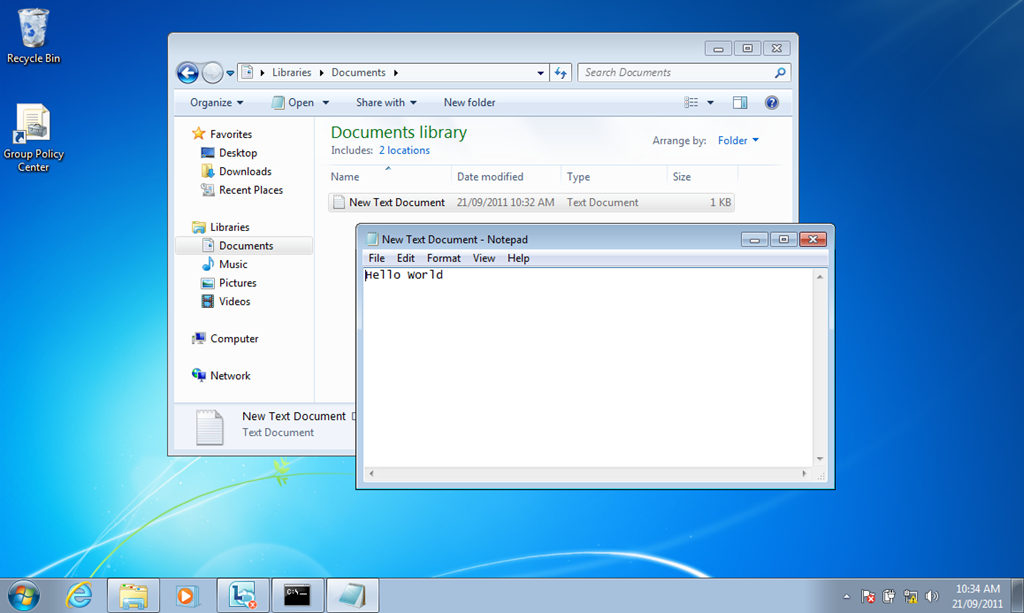Open the File menu in Notepad

point(376,258)
